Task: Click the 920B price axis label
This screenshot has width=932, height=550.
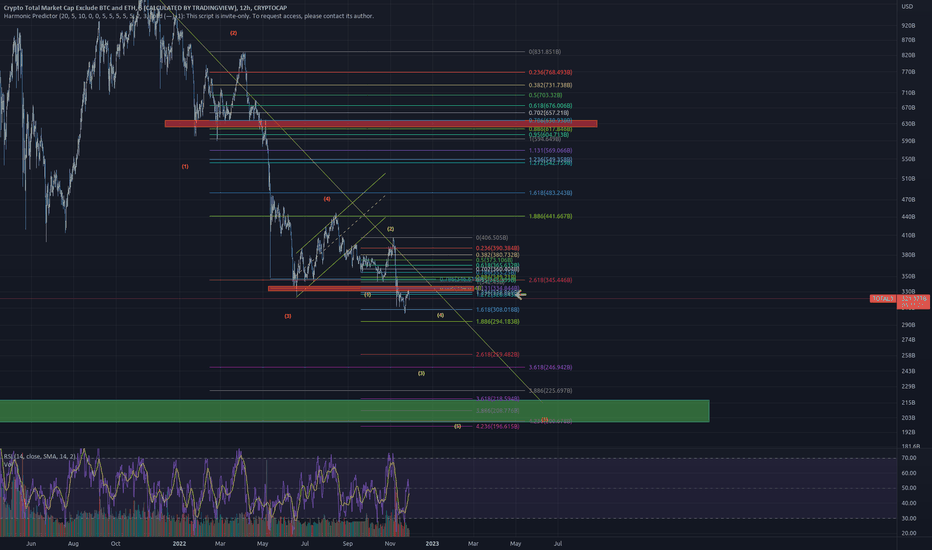Action: (908, 26)
